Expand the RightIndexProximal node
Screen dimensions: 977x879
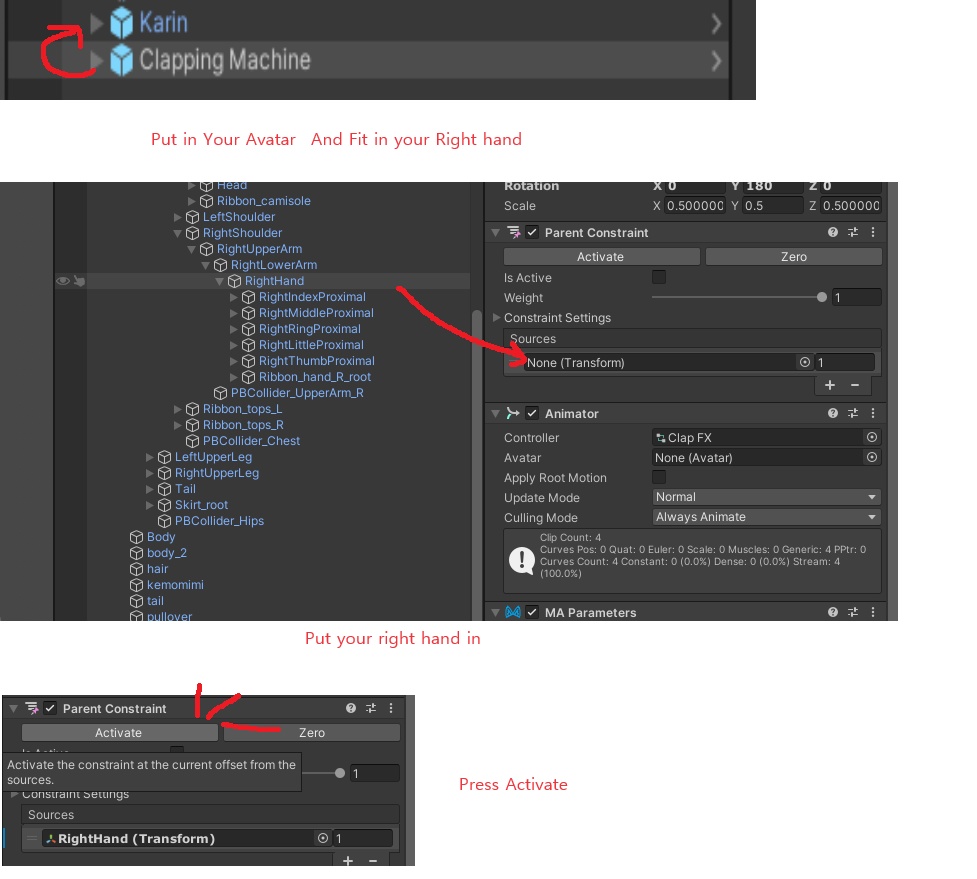tap(234, 297)
